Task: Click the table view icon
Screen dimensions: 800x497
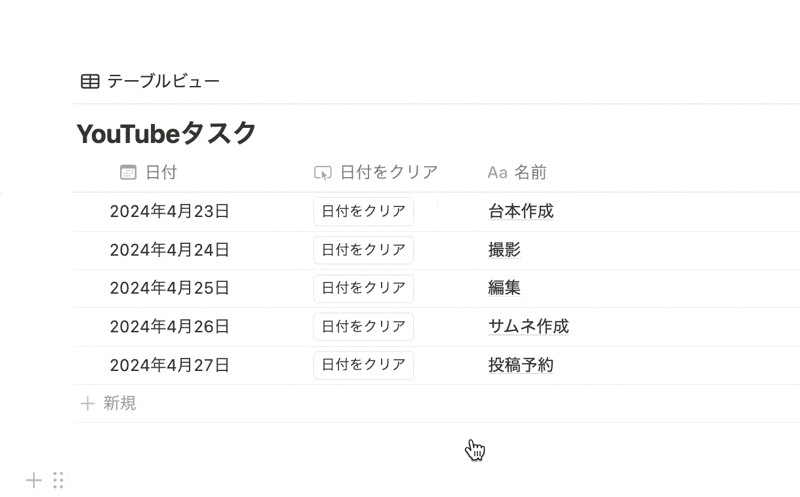Action: pyautogui.click(x=90, y=81)
